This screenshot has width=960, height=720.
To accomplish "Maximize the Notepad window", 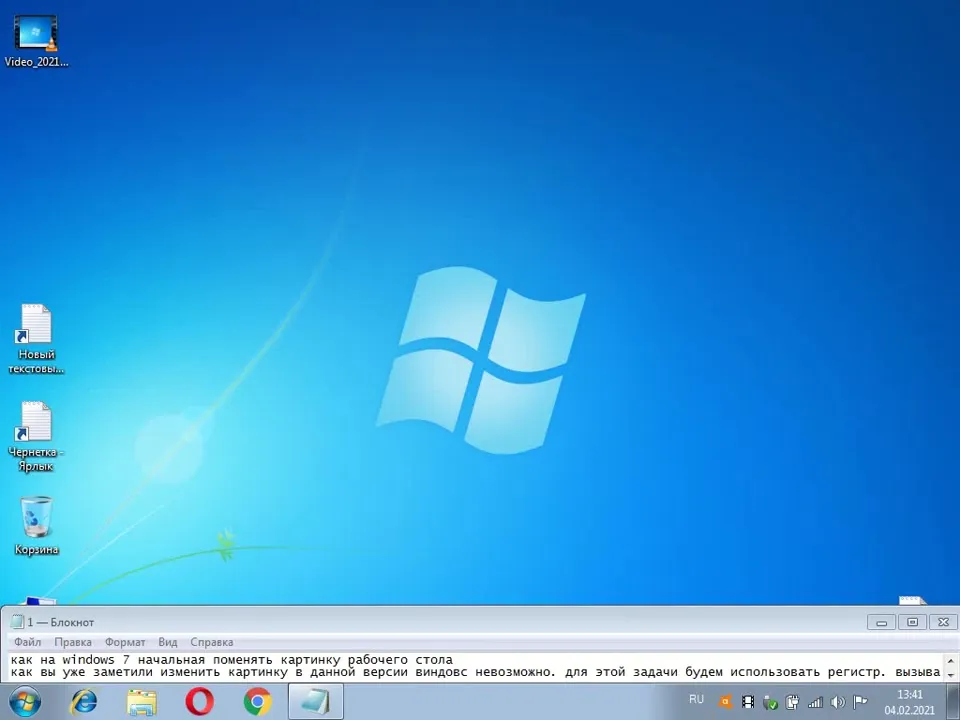I will tap(912, 622).
